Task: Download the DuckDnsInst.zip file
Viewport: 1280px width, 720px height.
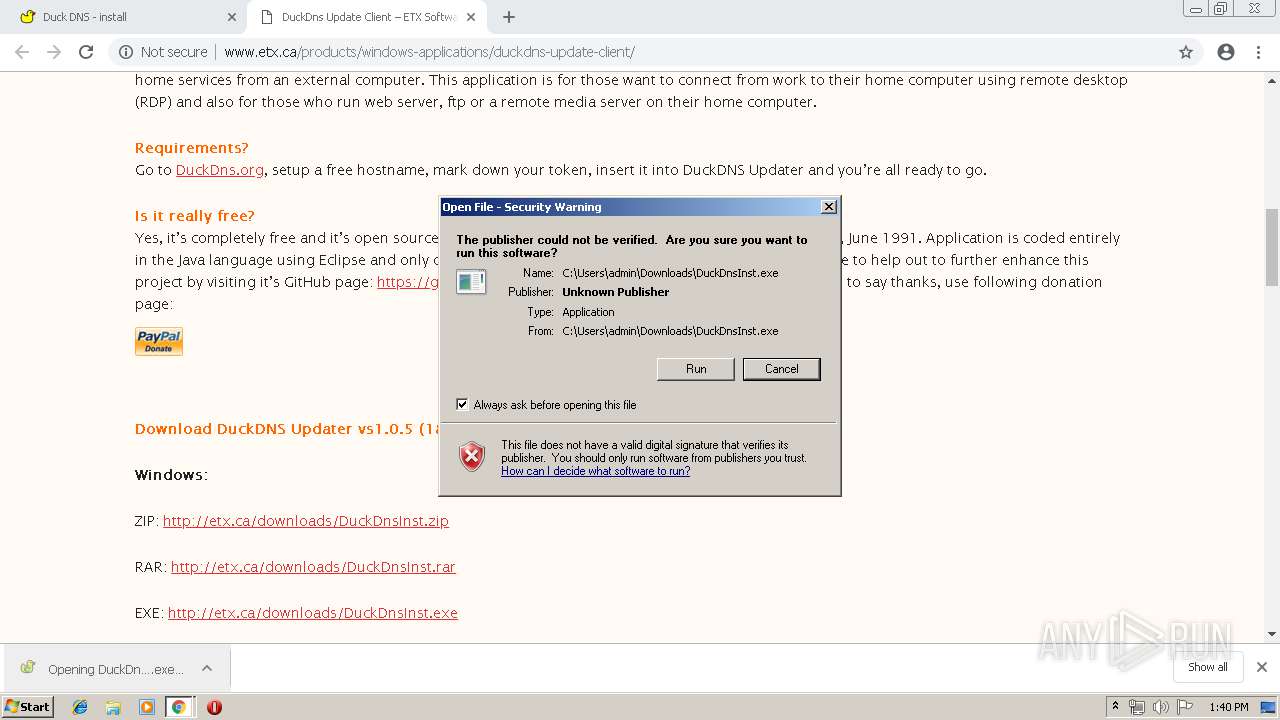Action: click(x=306, y=521)
